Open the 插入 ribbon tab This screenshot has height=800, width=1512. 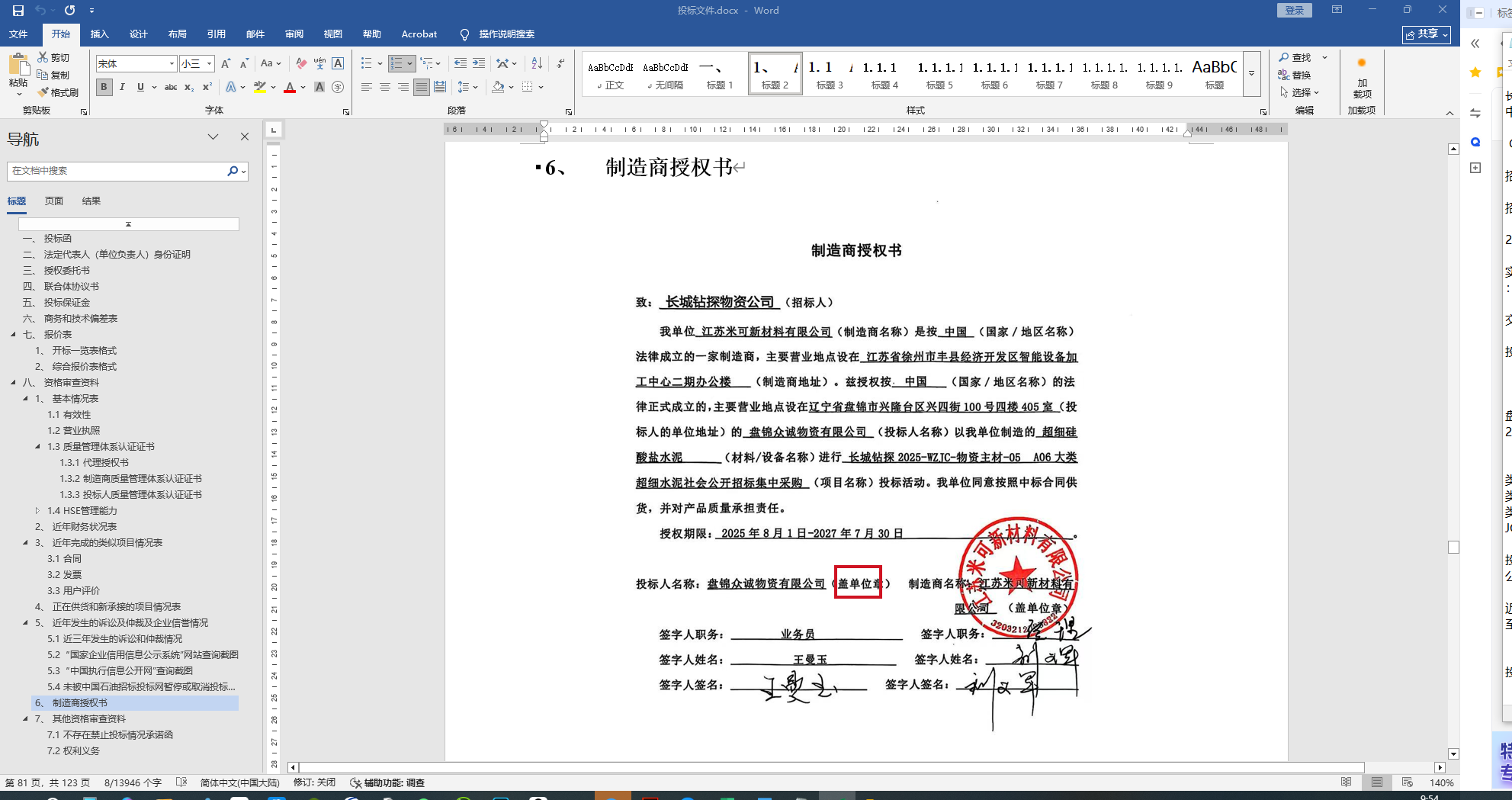click(99, 34)
